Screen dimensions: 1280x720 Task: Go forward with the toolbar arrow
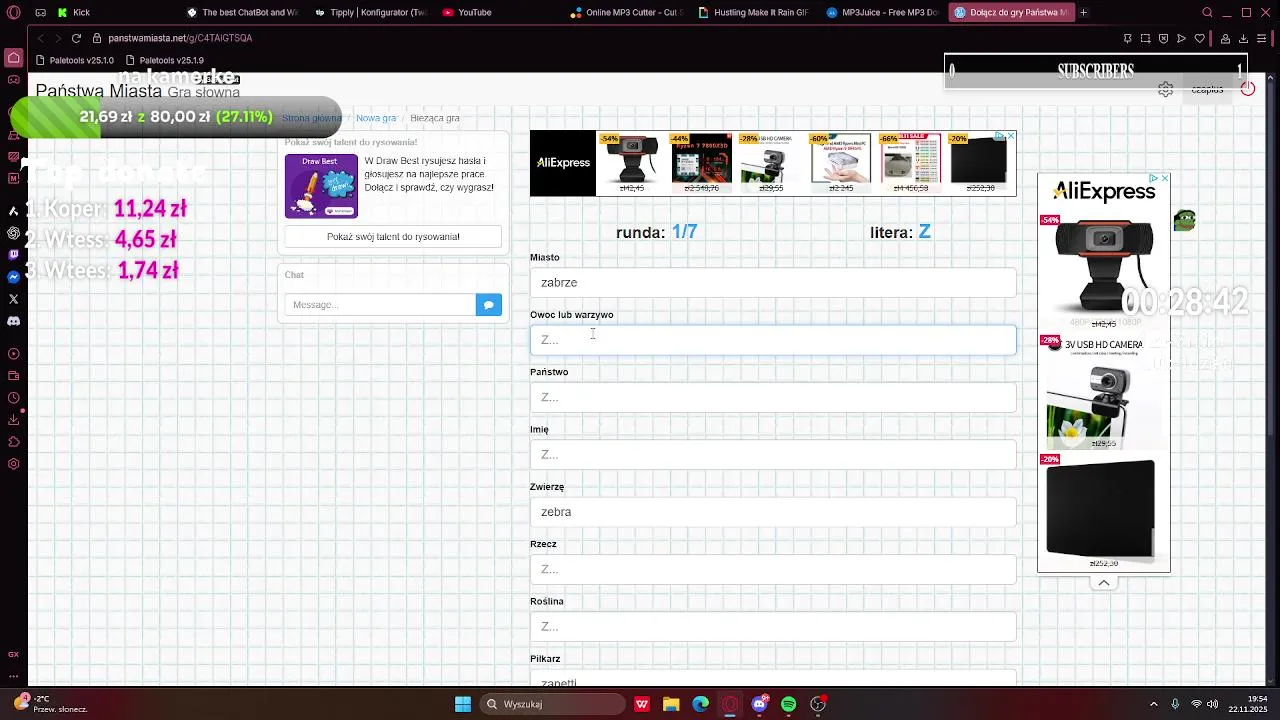[57, 38]
